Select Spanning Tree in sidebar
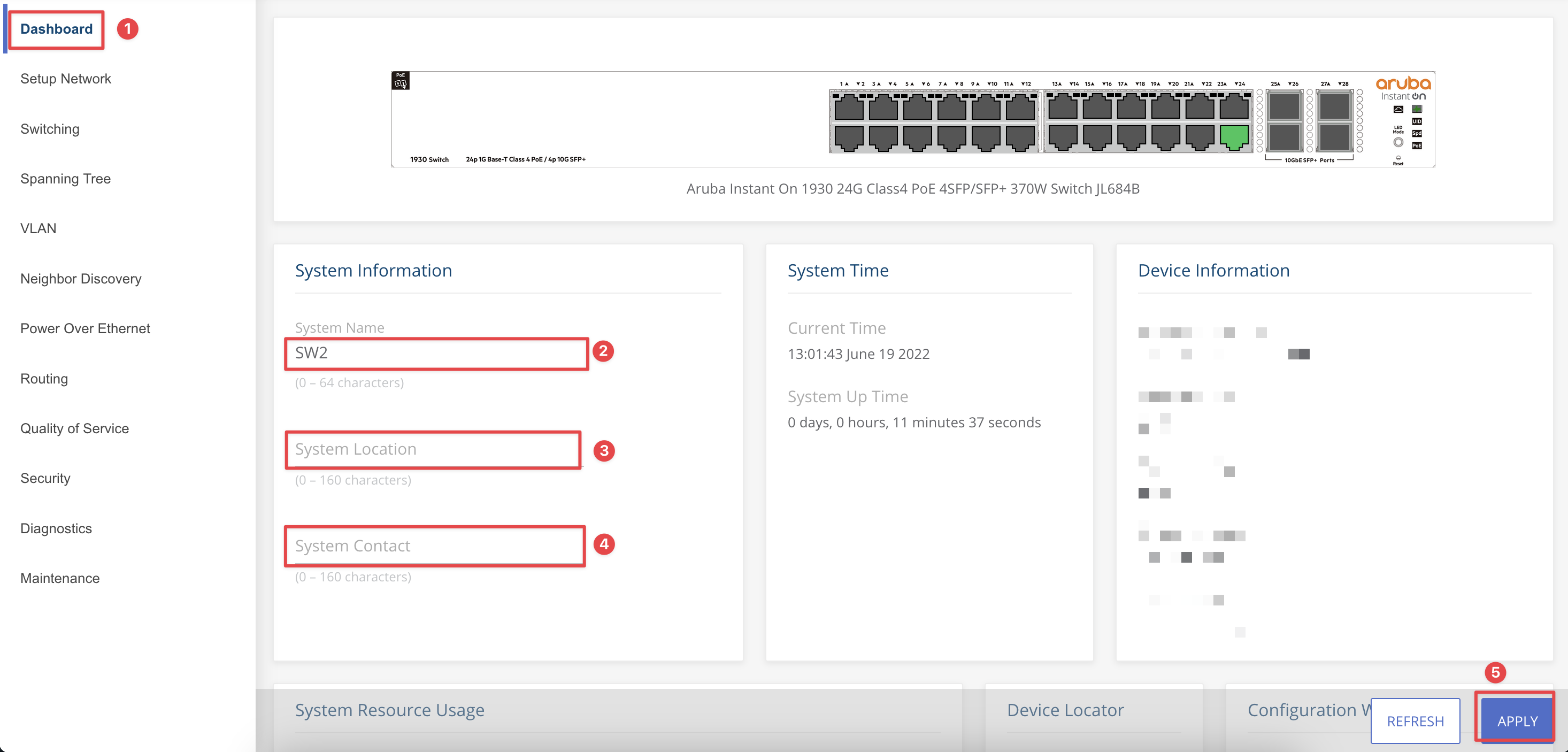This screenshot has width=1568, height=752. point(65,179)
